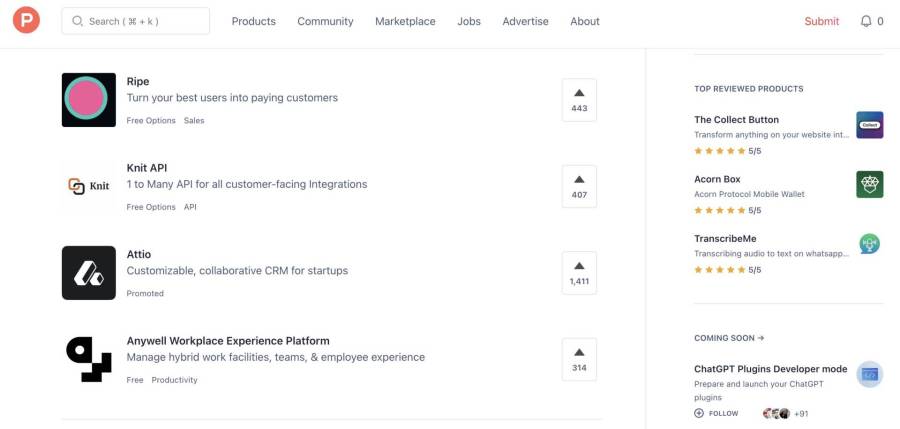Follow the ChatGPT Plugins Developer mode
The image size is (900, 429).
717,413
